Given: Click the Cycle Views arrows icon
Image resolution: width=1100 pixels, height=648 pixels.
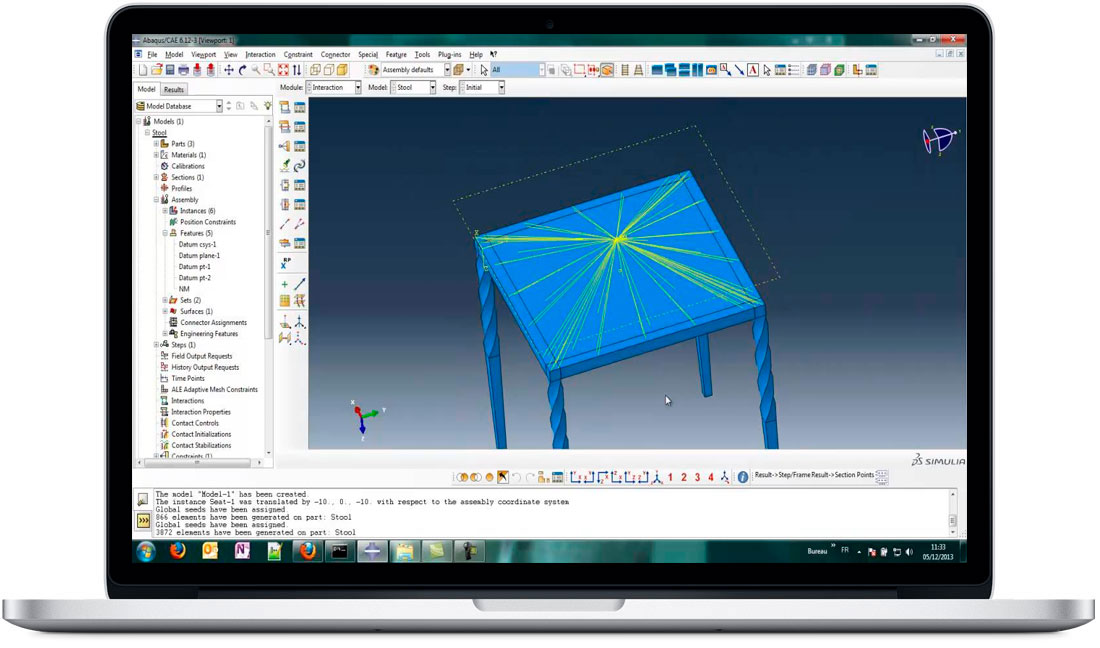Looking at the screenshot, I should click(297, 70).
